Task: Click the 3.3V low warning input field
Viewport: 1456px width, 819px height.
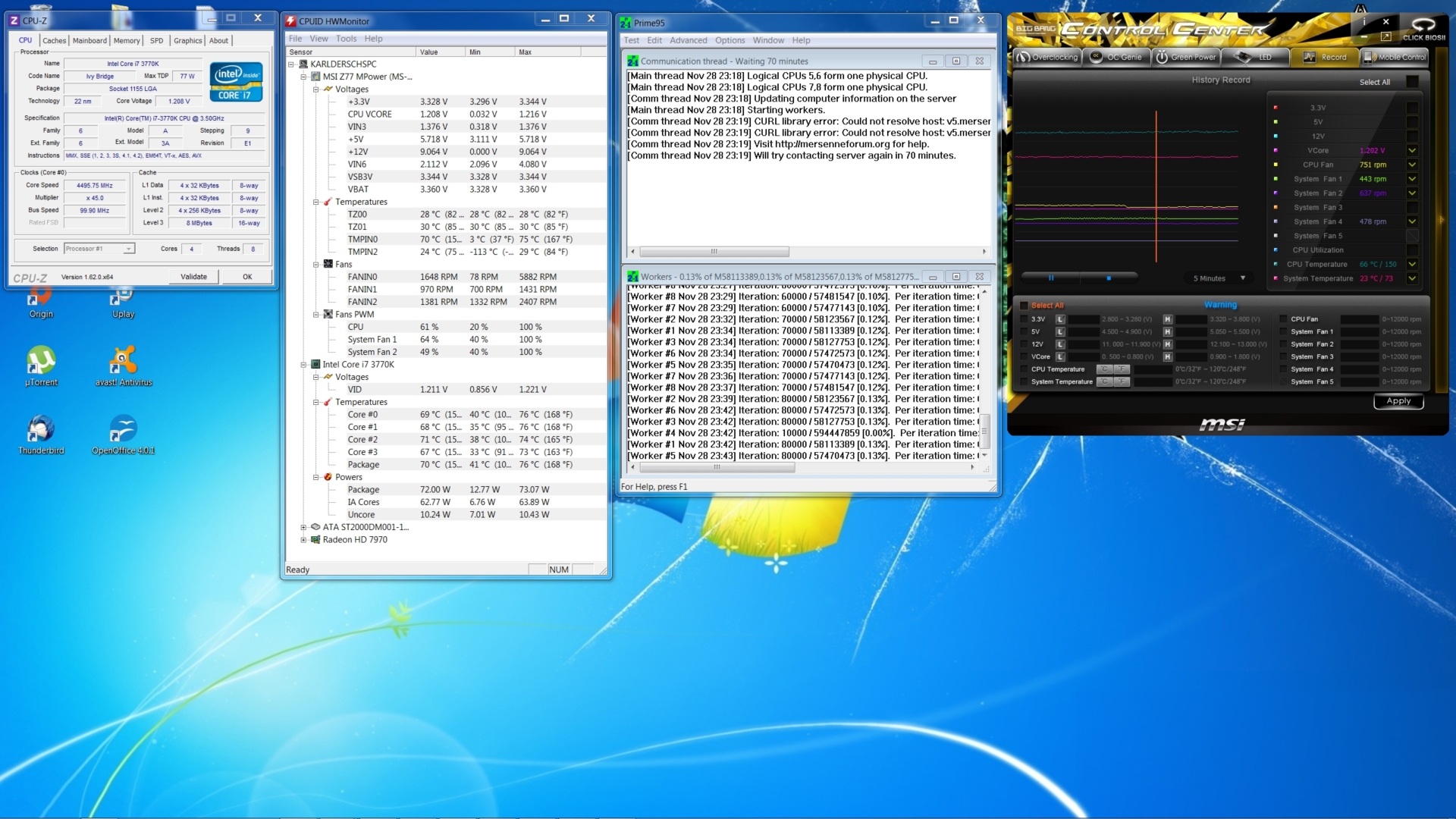Action: pyautogui.click(x=1084, y=319)
